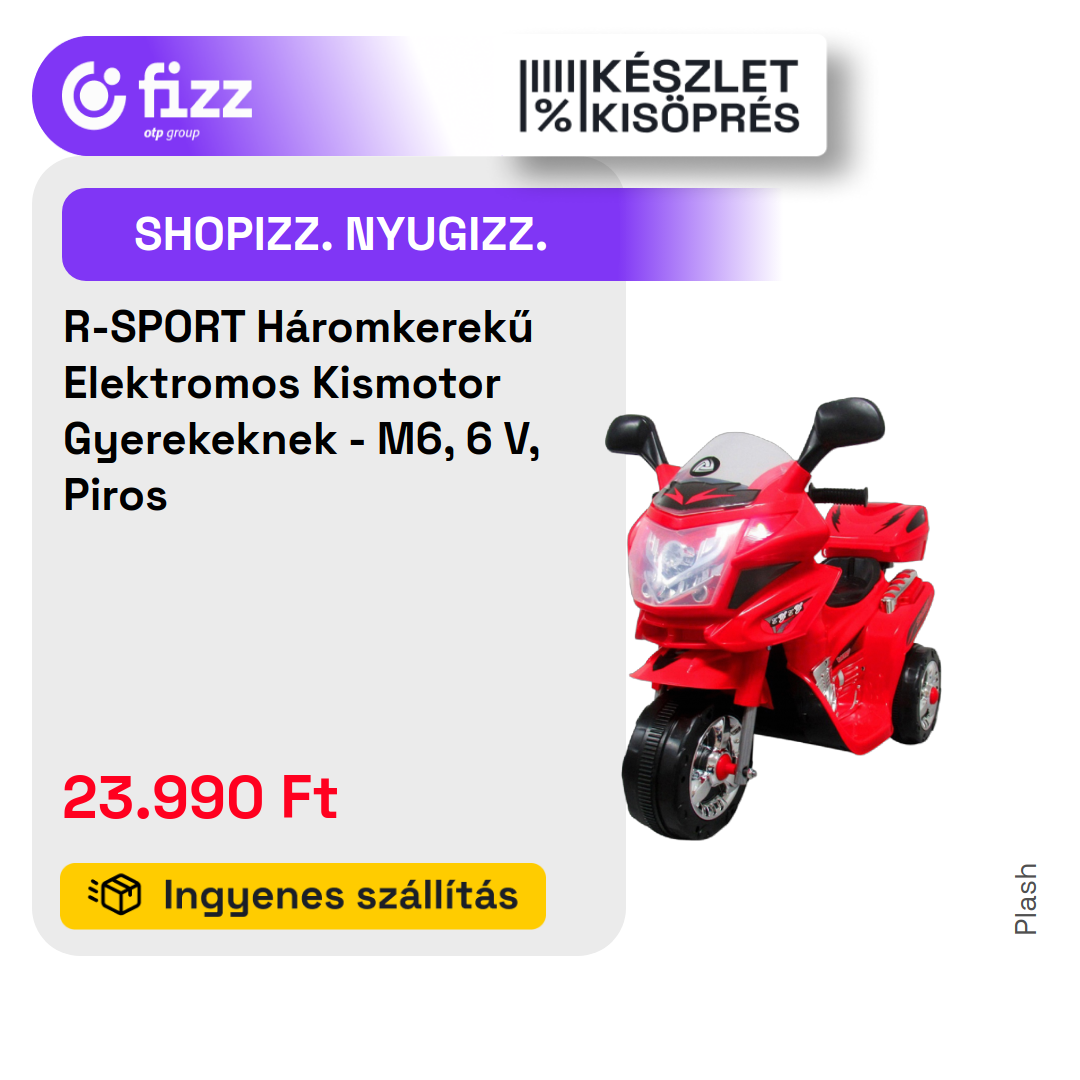Click the Piros color word in title
Screen dimensions: 1080x1080
pyautogui.click(x=116, y=496)
